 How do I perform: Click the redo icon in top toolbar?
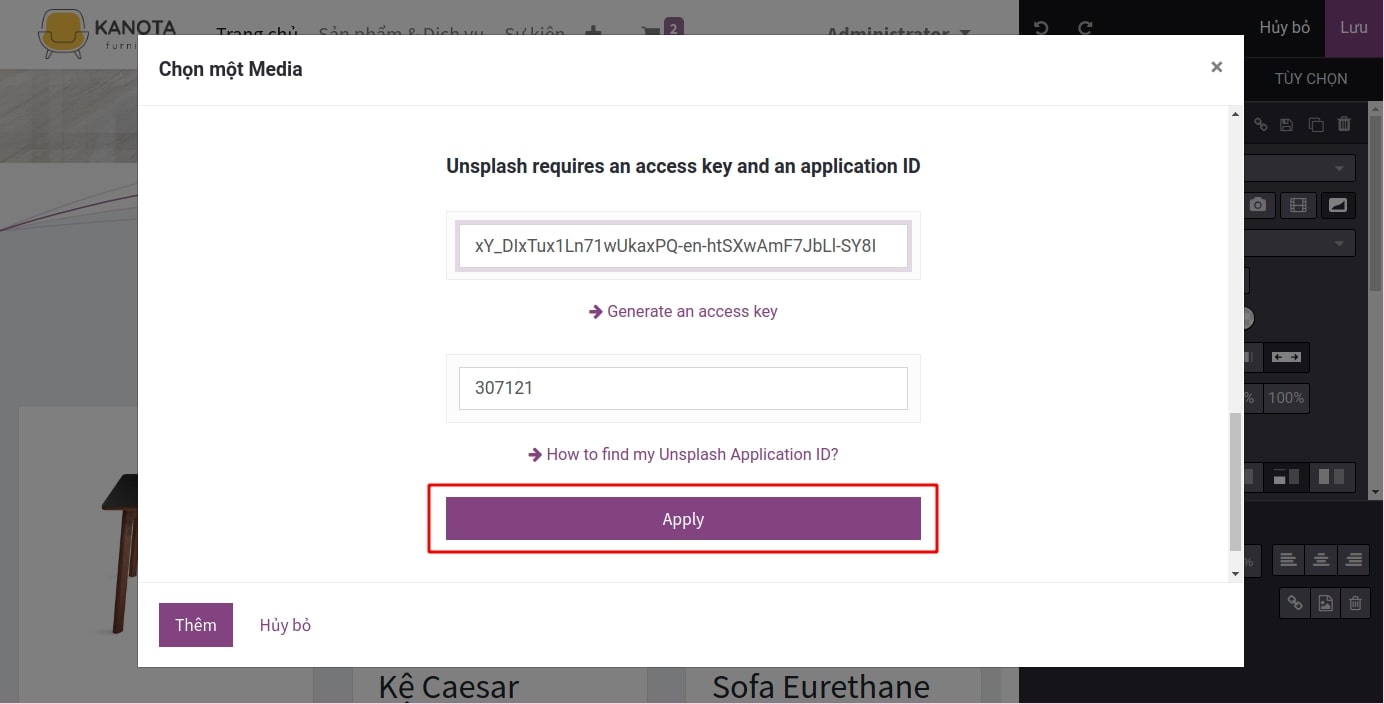pyautogui.click(x=1085, y=28)
